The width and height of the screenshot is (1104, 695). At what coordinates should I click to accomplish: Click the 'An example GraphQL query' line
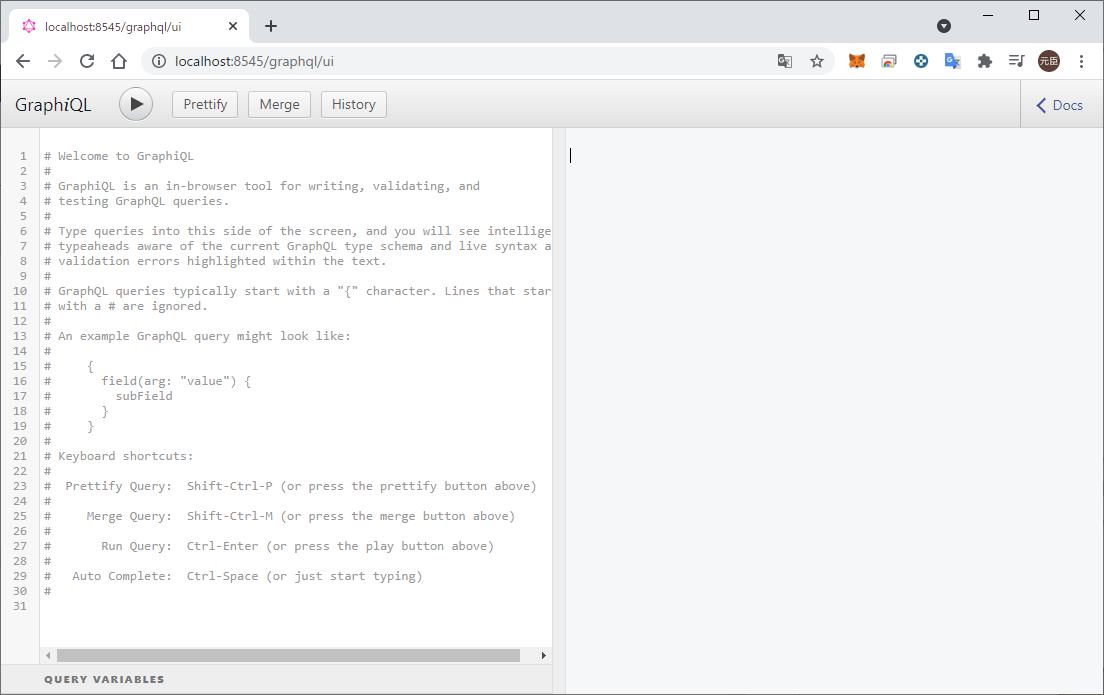pyautogui.click(x=197, y=337)
